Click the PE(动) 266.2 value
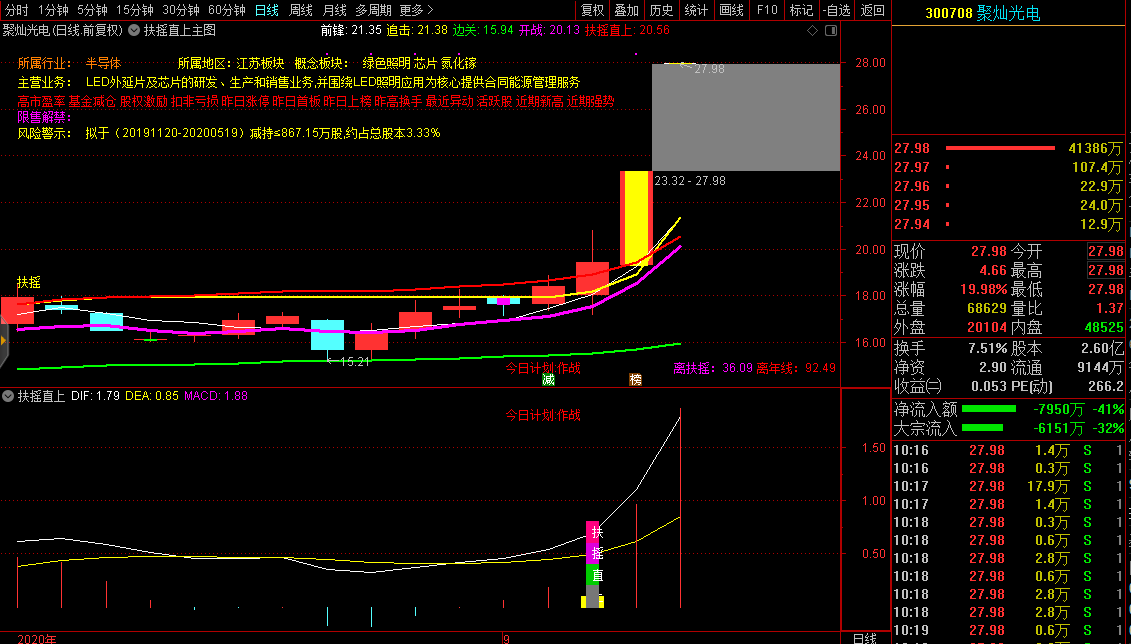 point(1106,386)
